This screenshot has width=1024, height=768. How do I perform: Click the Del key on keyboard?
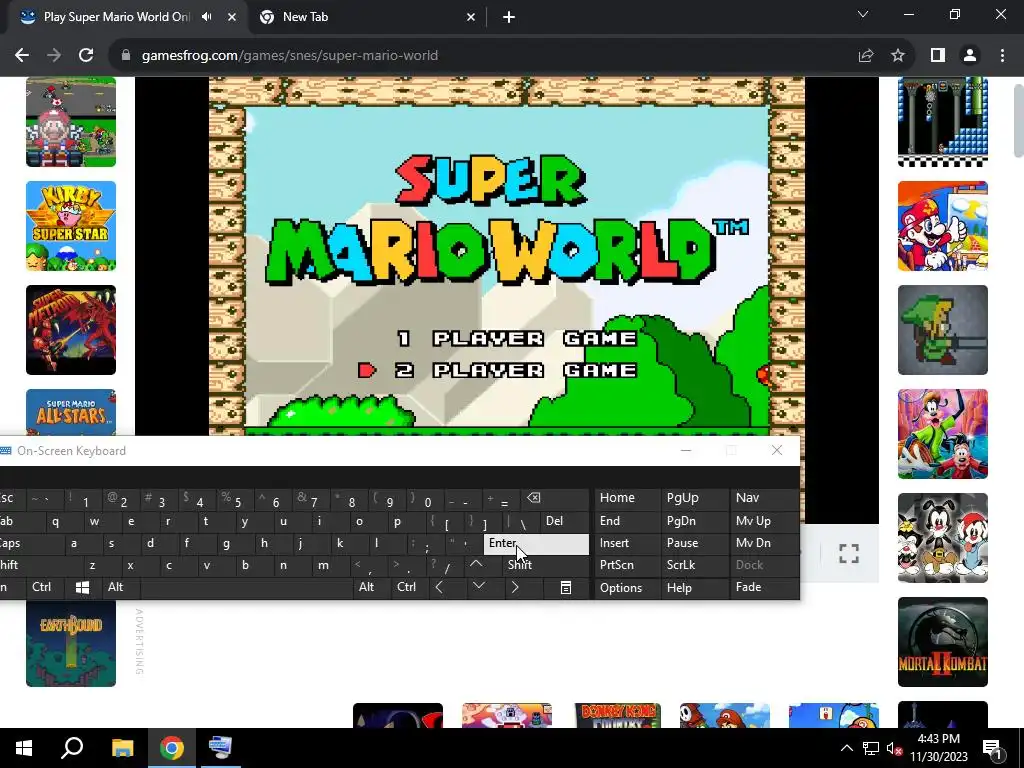565,521
